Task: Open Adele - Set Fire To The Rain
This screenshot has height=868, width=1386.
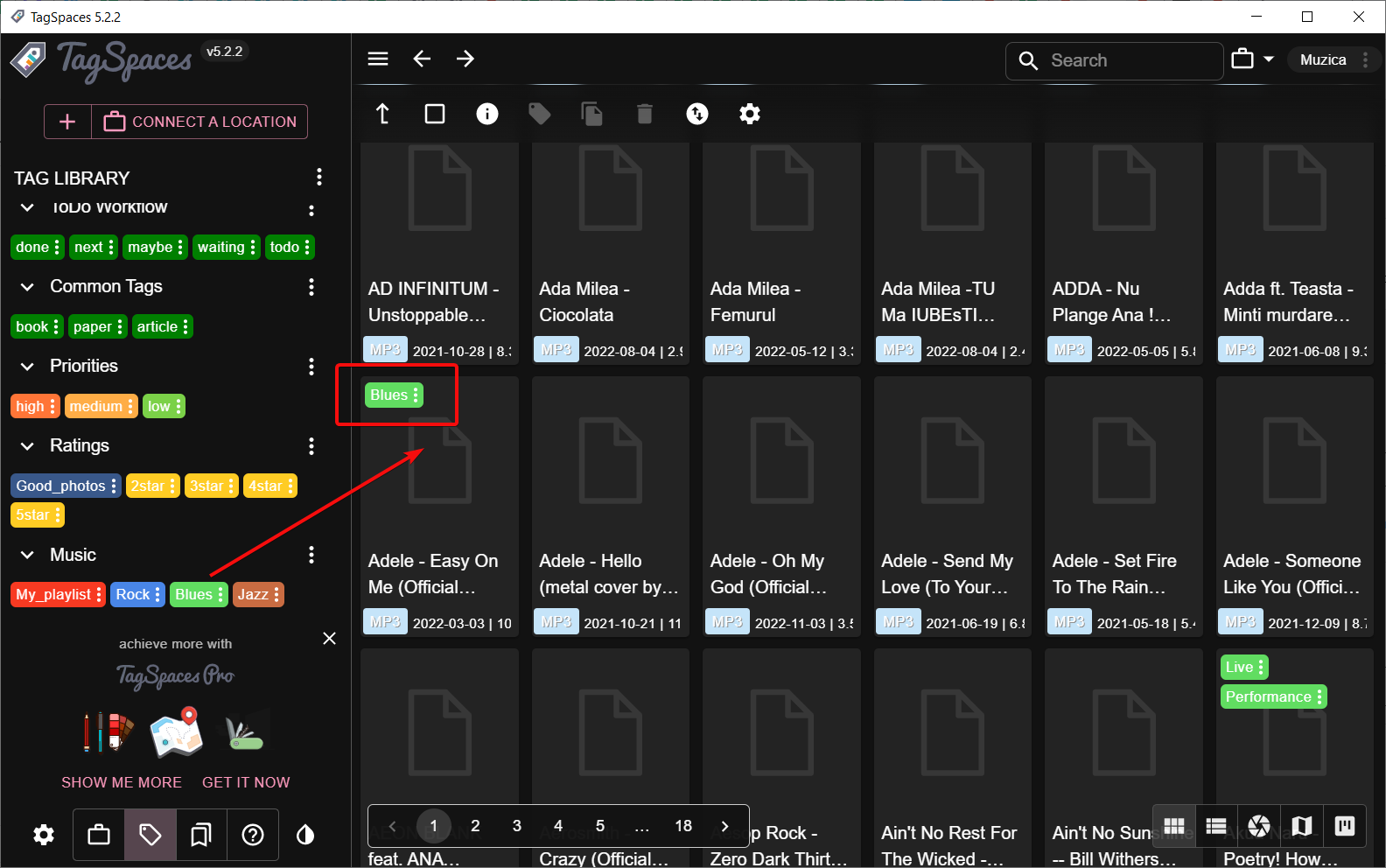Action: [x=1123, y=505]
